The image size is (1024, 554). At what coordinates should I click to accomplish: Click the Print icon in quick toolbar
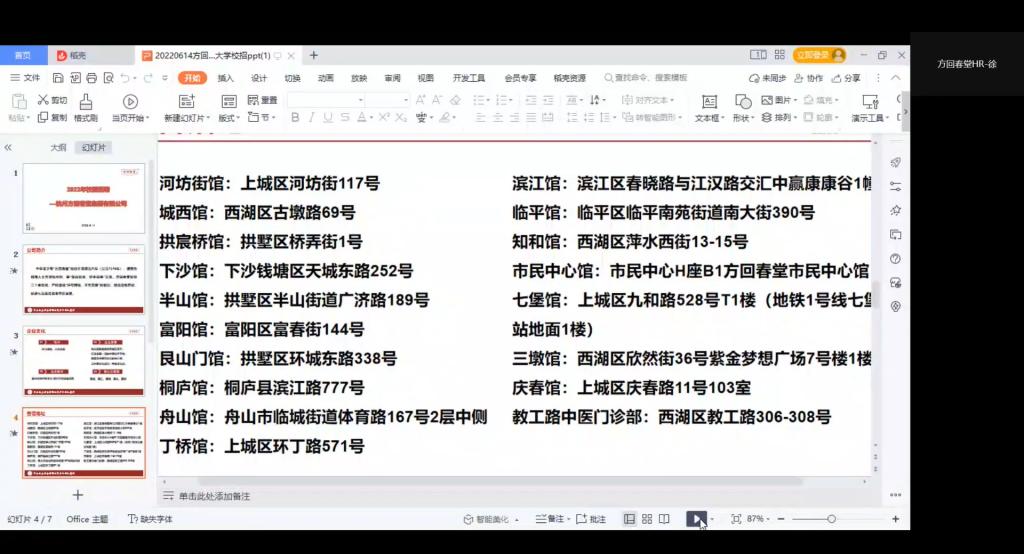click(91, 78)
